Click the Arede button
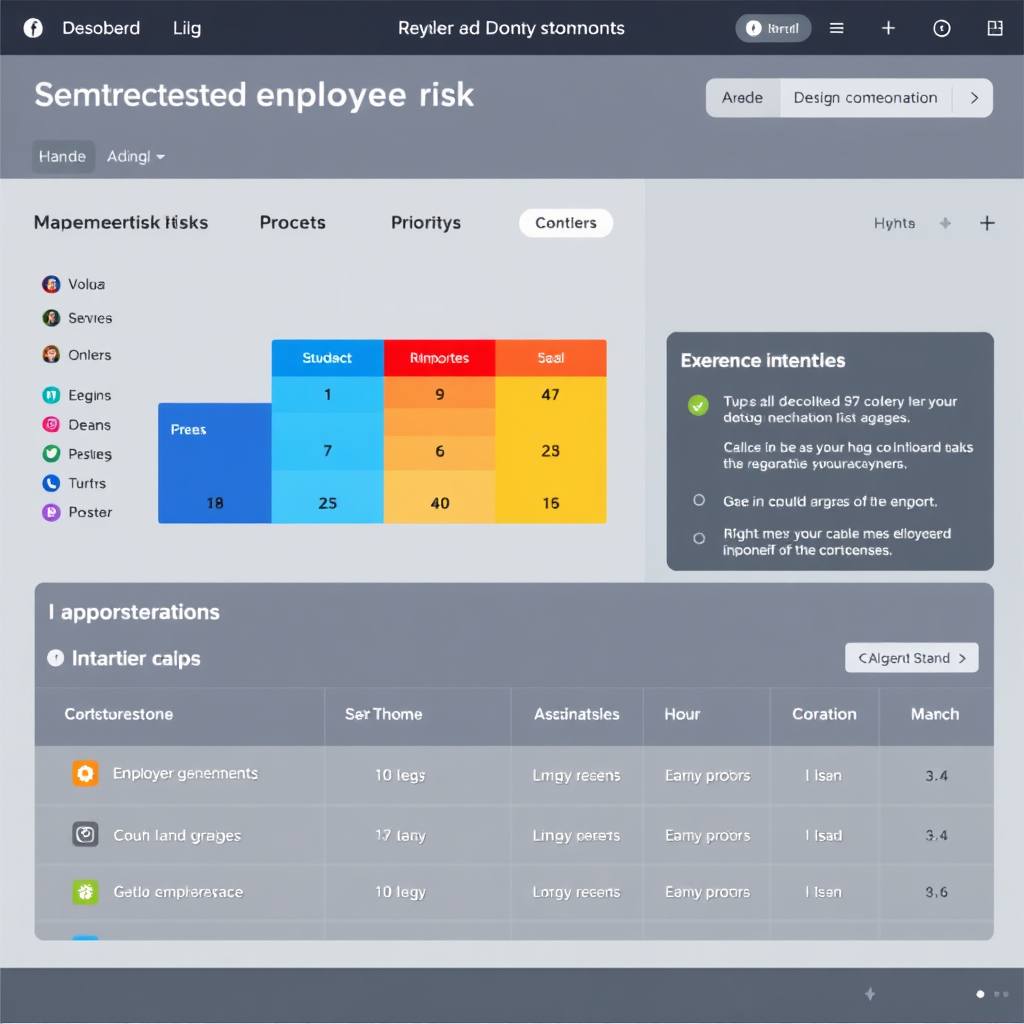Screen dimensions: 1024x1024 coord(742,98)
